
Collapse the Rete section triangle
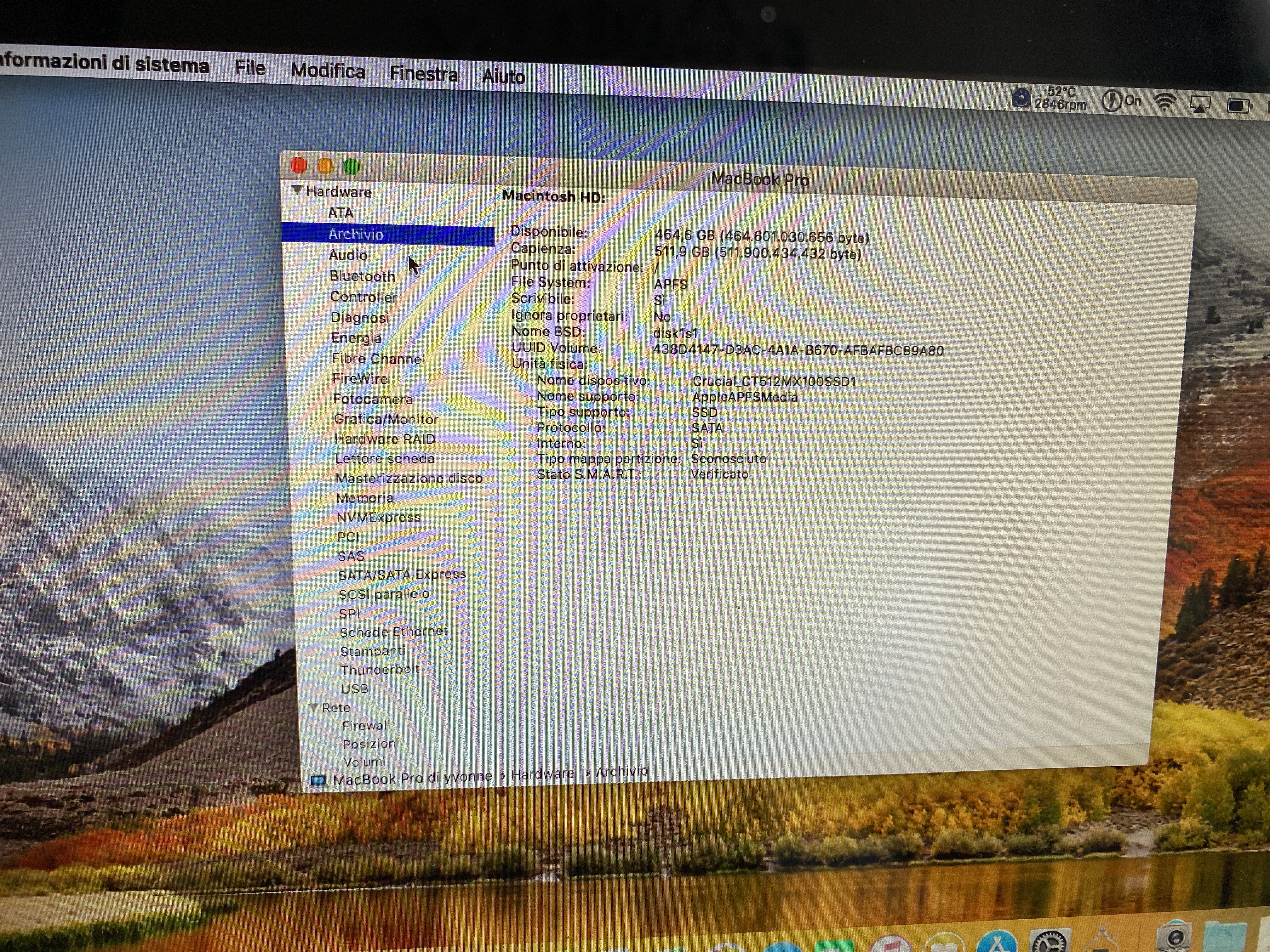pos(313,707)
